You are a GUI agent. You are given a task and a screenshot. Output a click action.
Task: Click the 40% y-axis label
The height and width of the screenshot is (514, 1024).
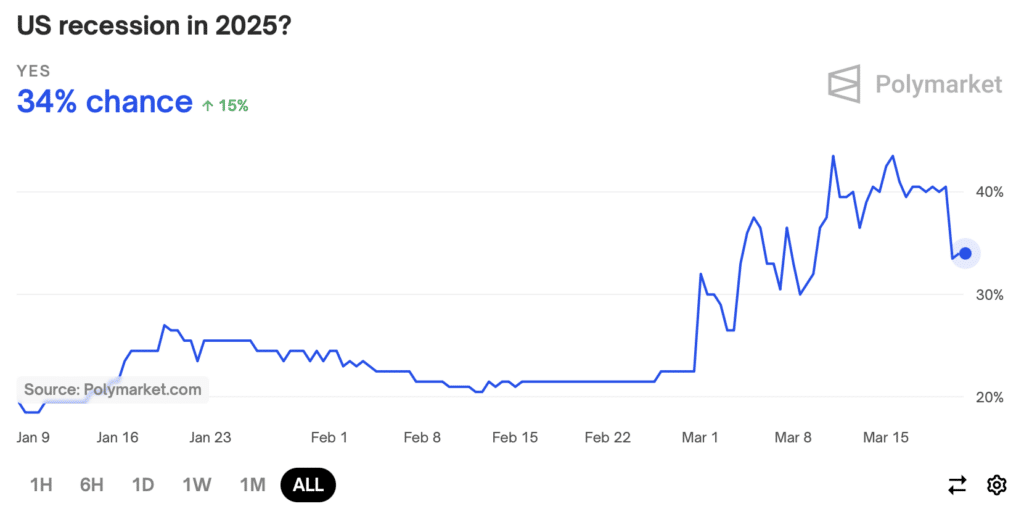coord(989,192)
